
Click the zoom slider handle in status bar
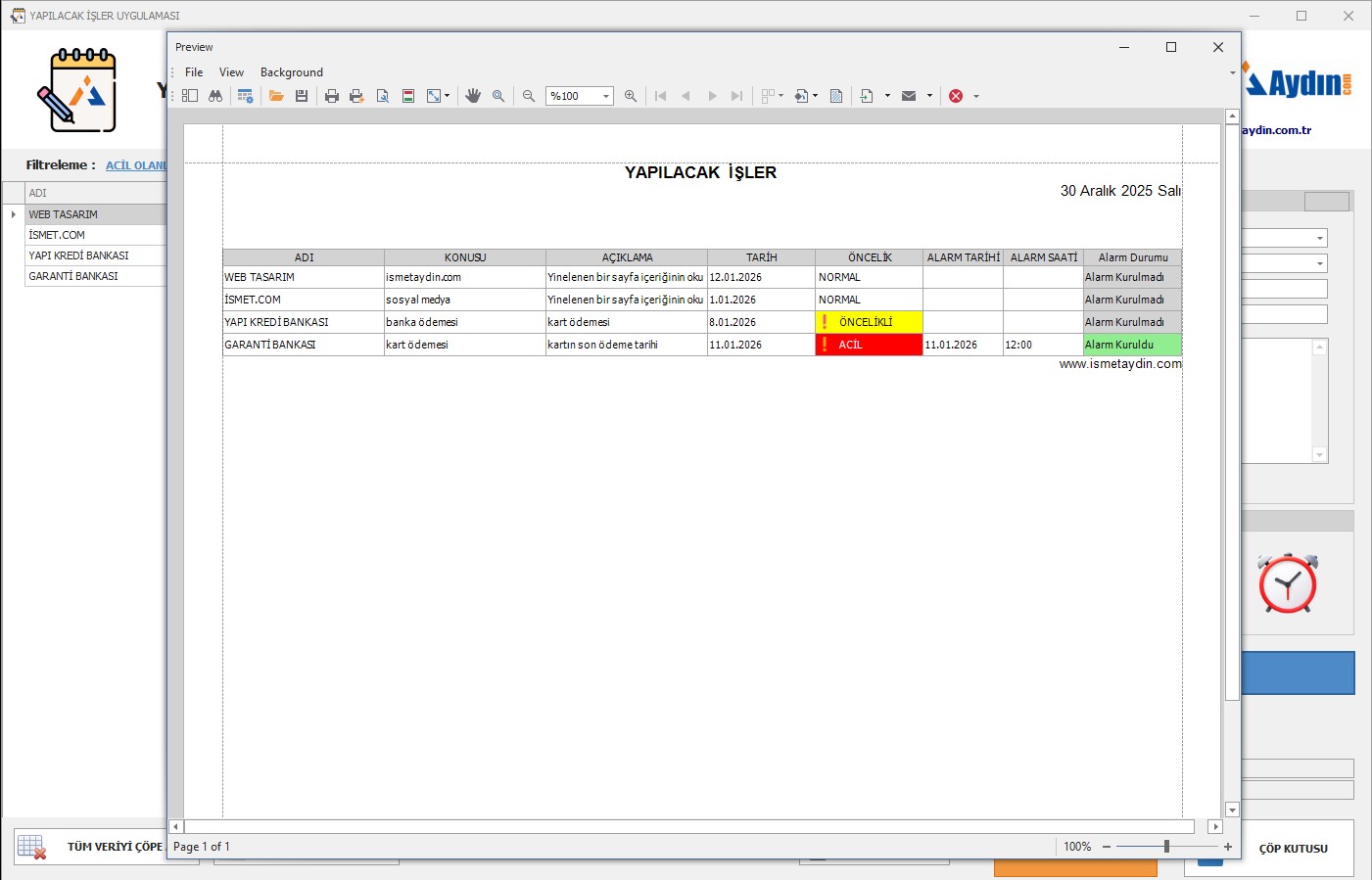click(1166, 847)
